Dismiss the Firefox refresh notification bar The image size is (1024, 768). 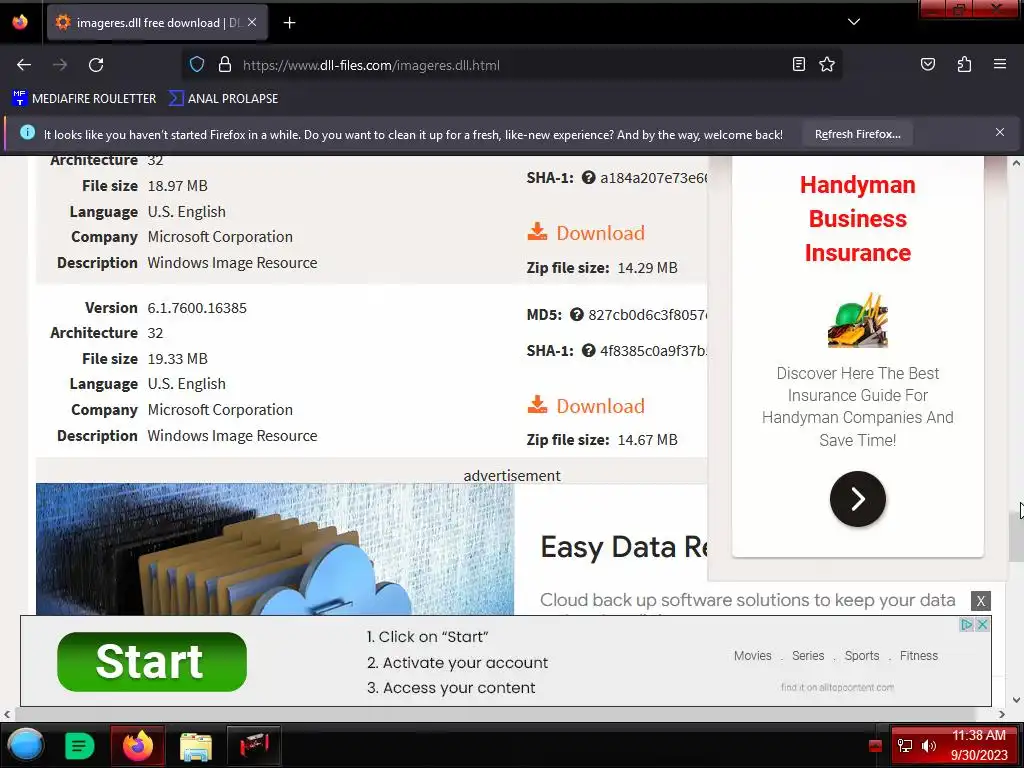1000,133
